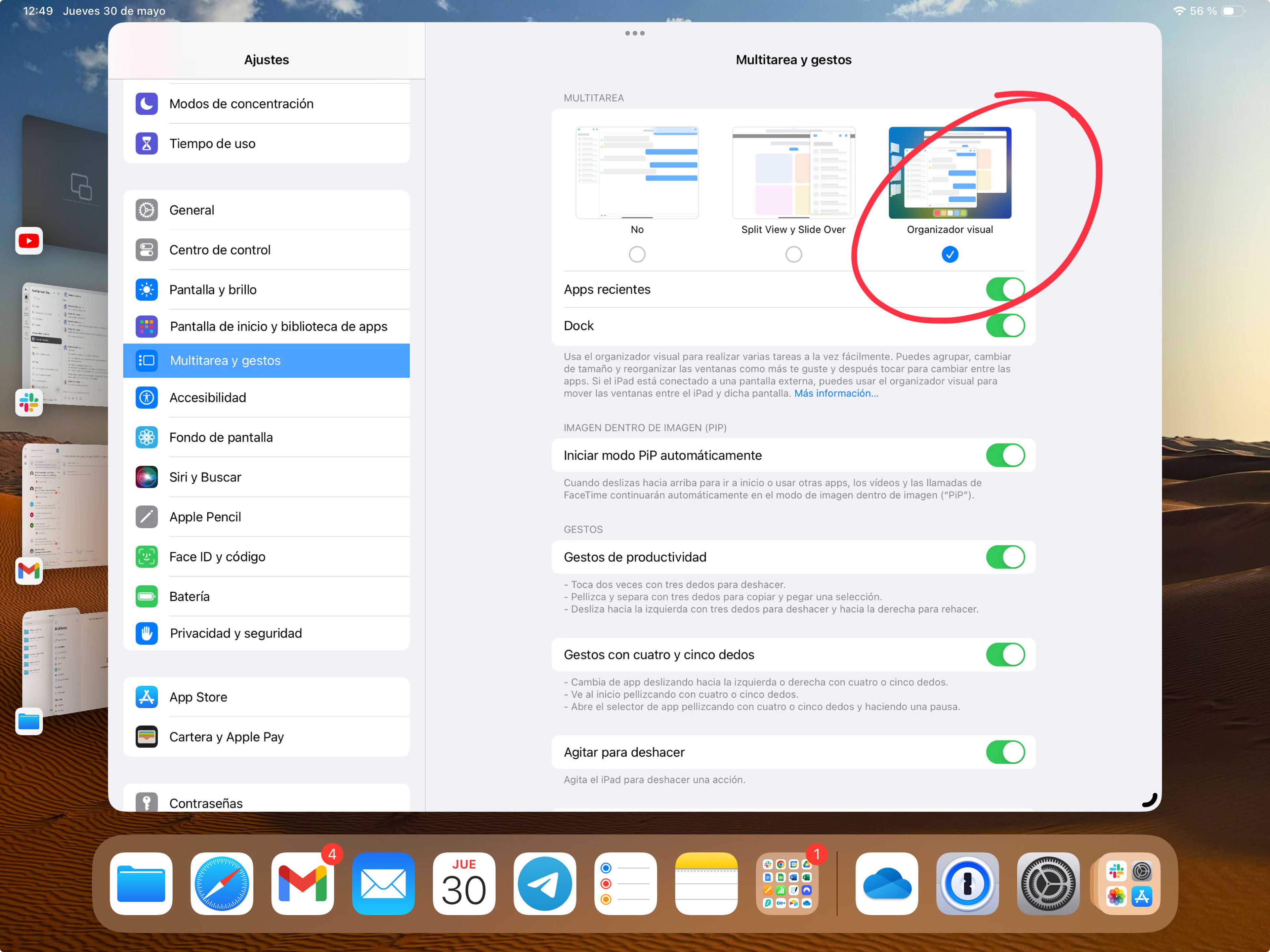Open Fondo de pantalla settings
This screenshot has width=1270, height=952.
pyautogui.click(x=266, y=437)
